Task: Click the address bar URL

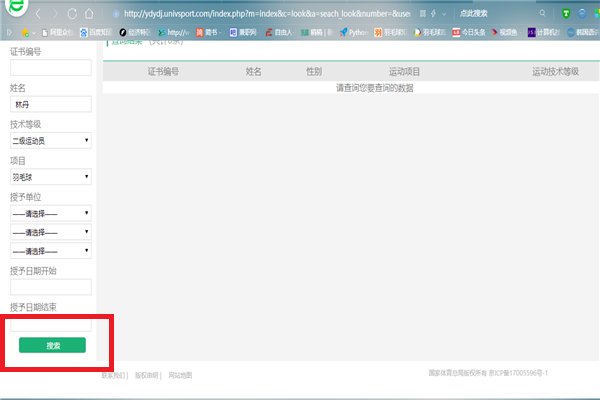Action: [267, 14]
